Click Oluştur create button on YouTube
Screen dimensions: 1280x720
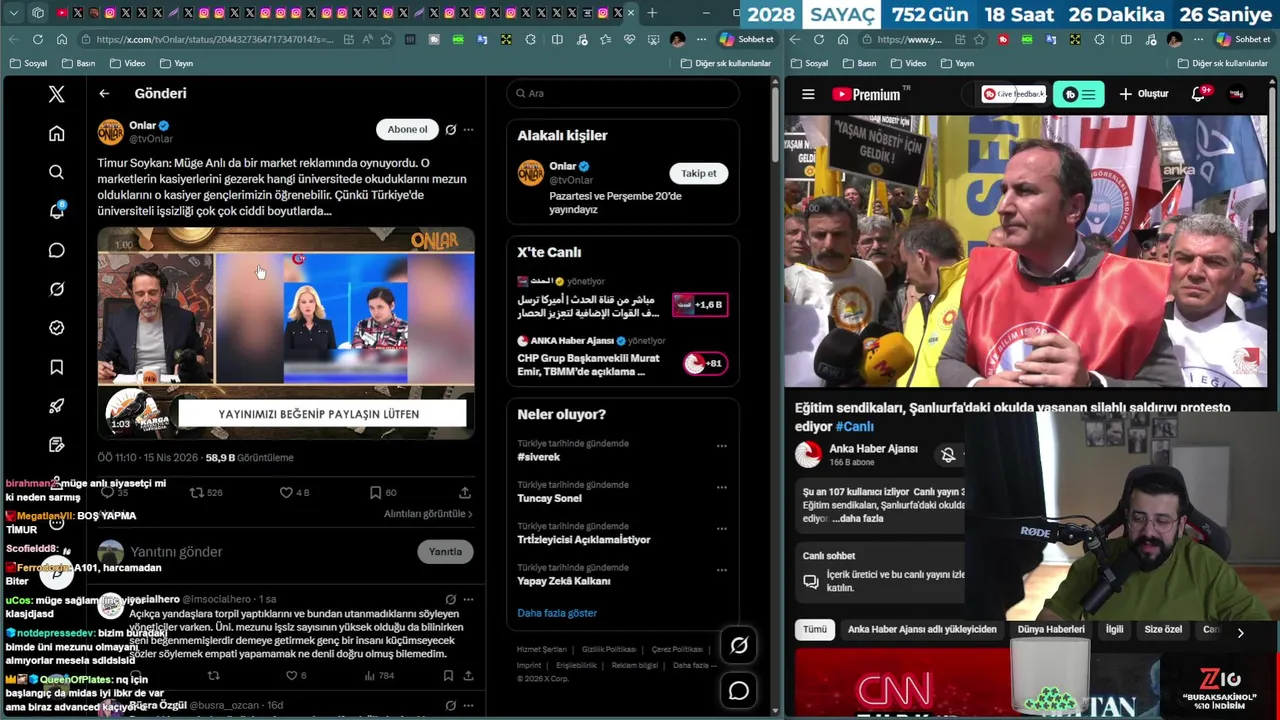click(1144, 94)
